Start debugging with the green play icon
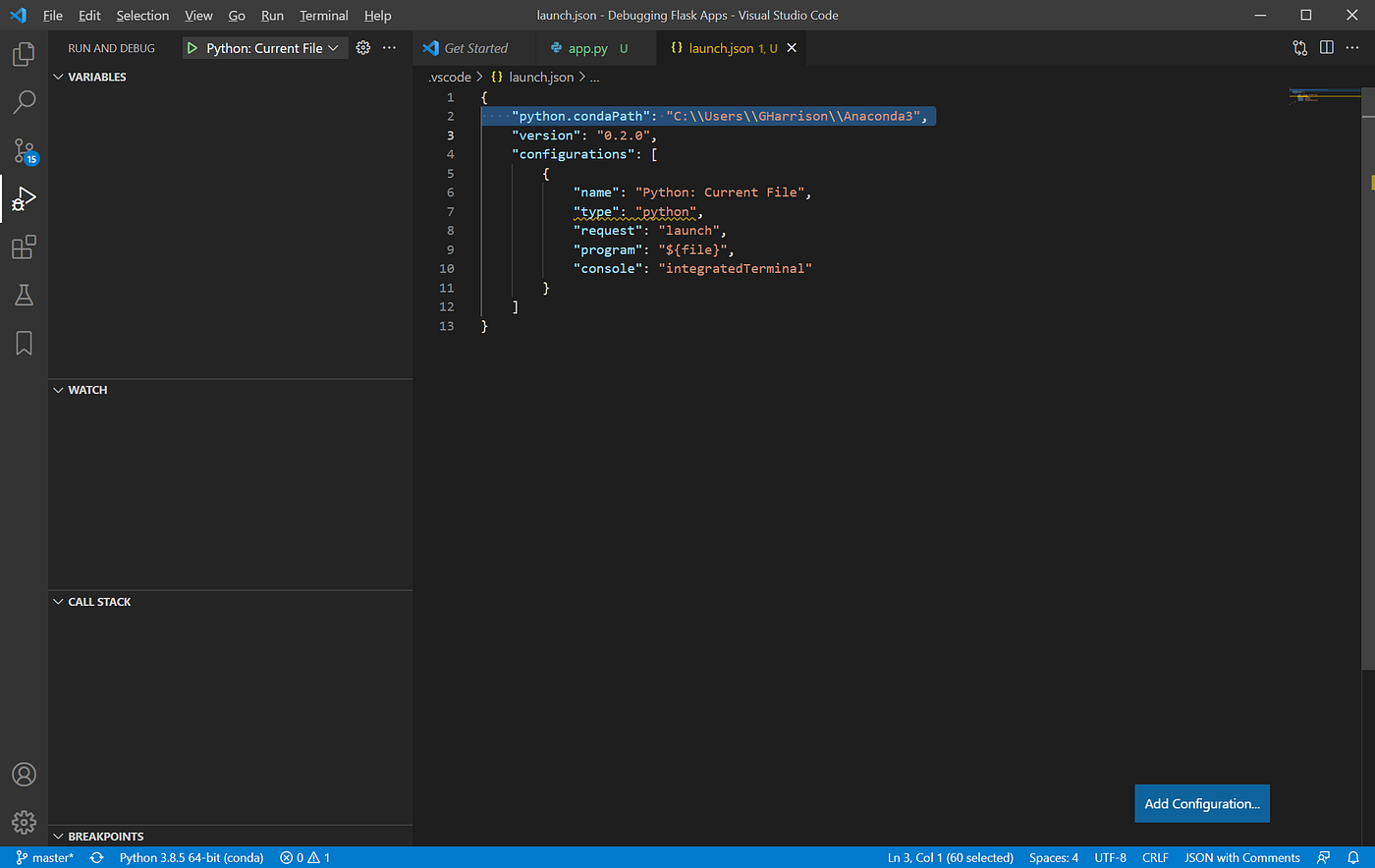 click(192, 47)
